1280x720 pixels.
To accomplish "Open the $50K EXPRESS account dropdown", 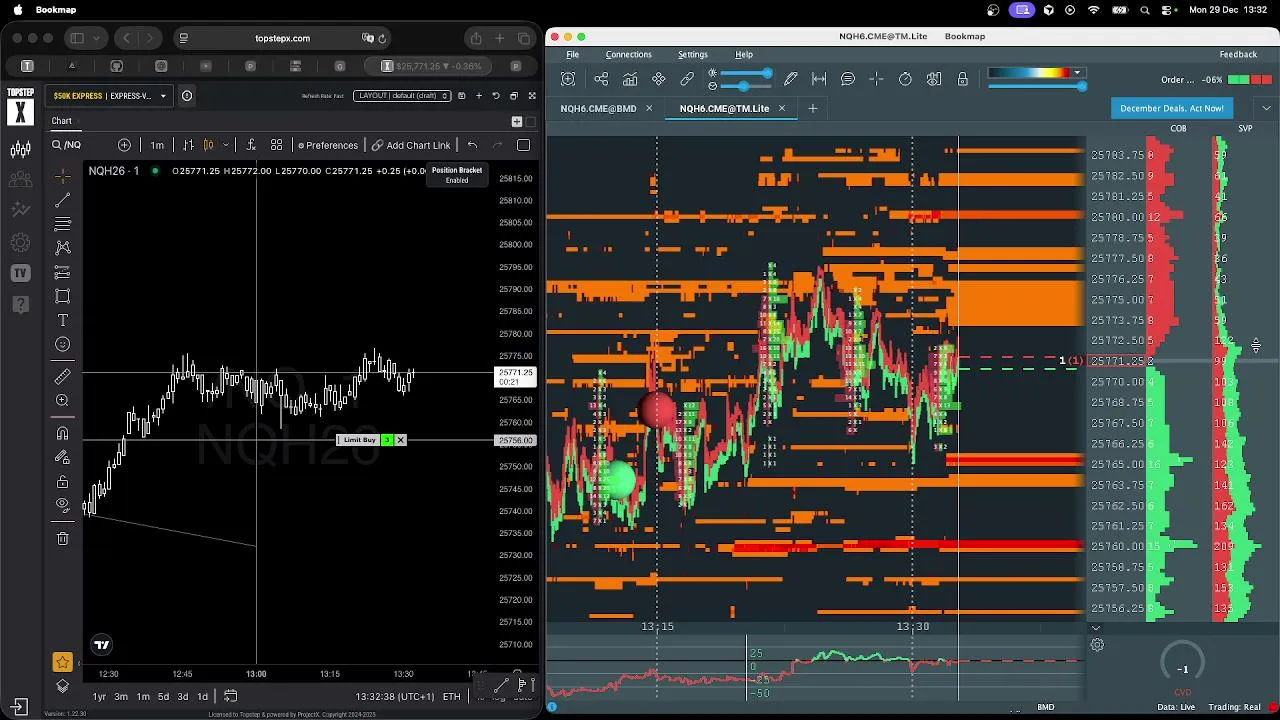I will [110, 96].
